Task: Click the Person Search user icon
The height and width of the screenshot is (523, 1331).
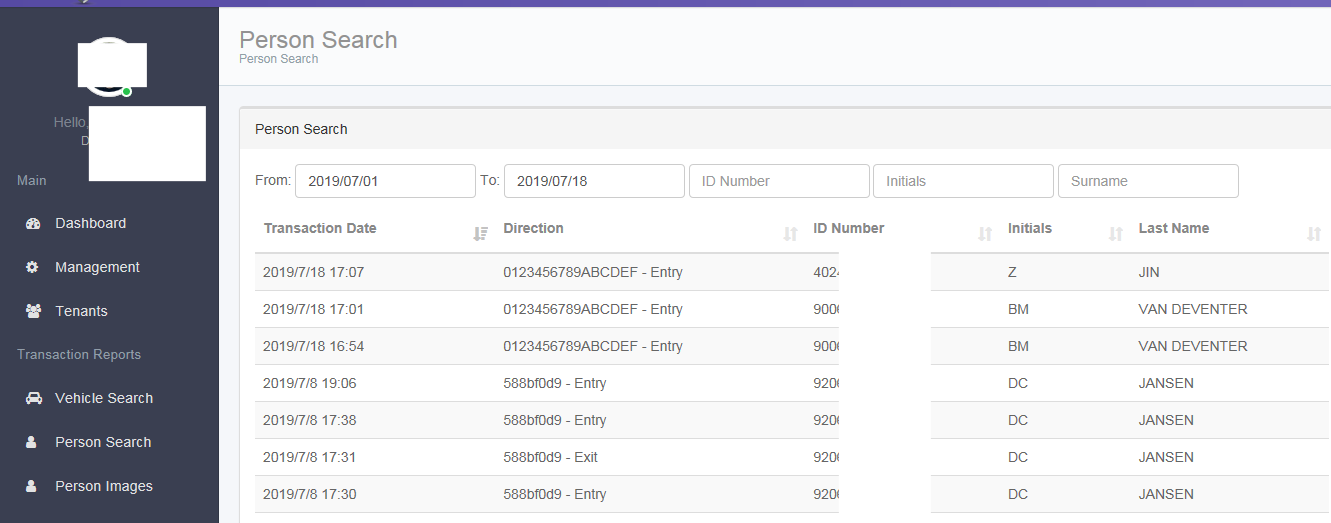Action: (31, 442)
